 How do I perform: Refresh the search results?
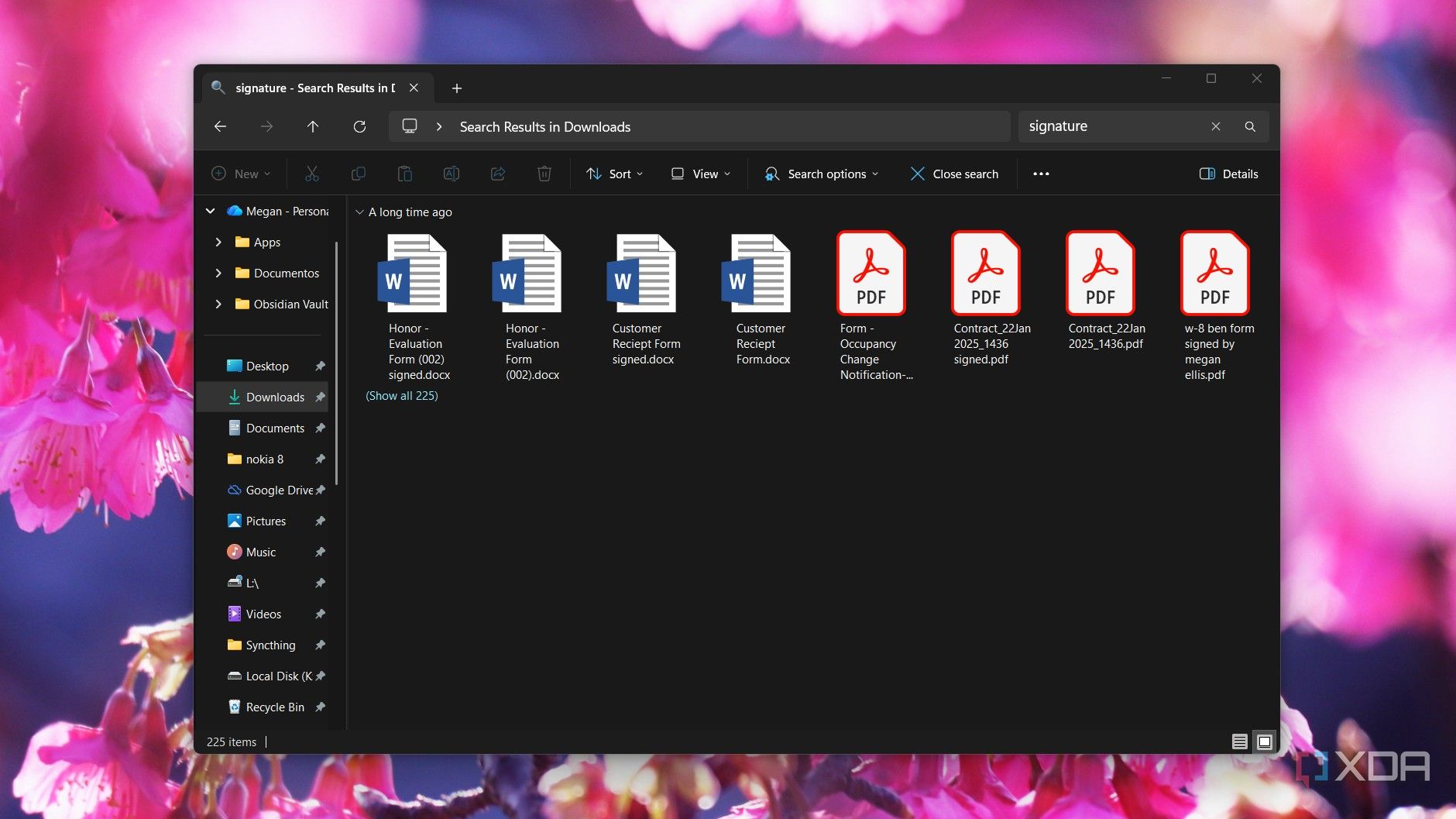[x=359, y=126]
